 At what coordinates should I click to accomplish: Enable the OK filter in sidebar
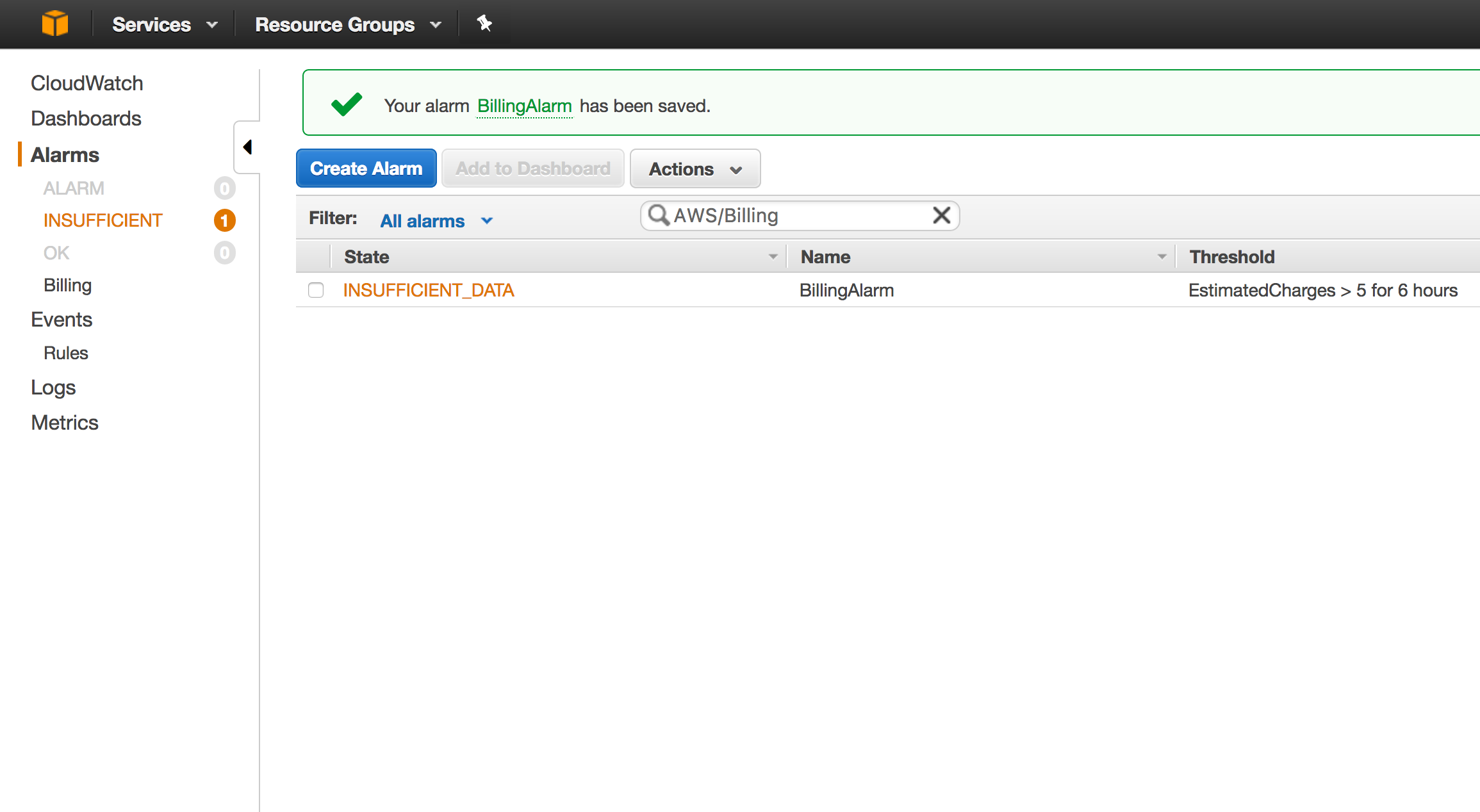56,252
